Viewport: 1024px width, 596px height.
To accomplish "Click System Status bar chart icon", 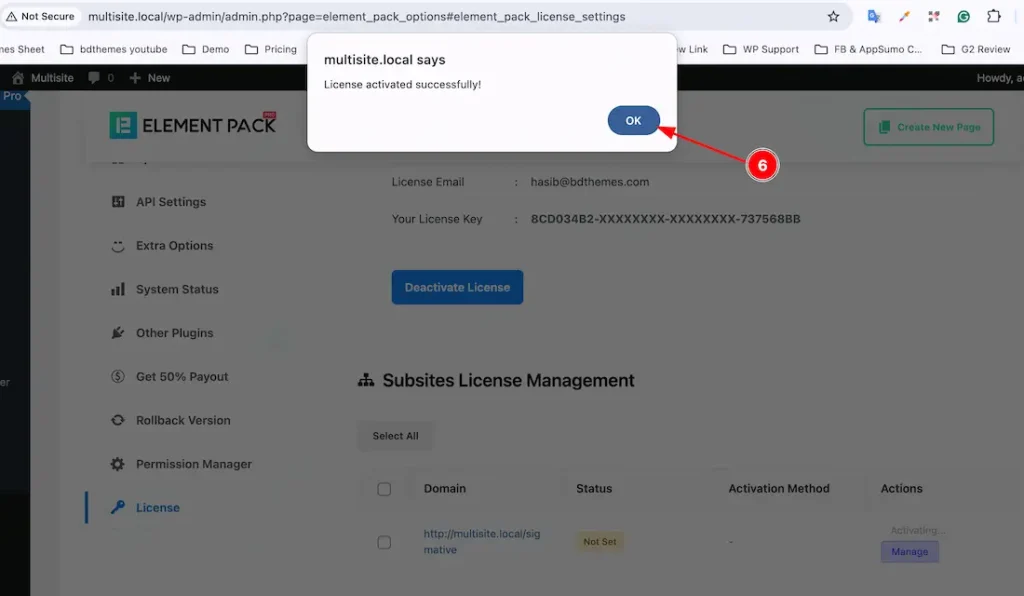I will 118,289.
